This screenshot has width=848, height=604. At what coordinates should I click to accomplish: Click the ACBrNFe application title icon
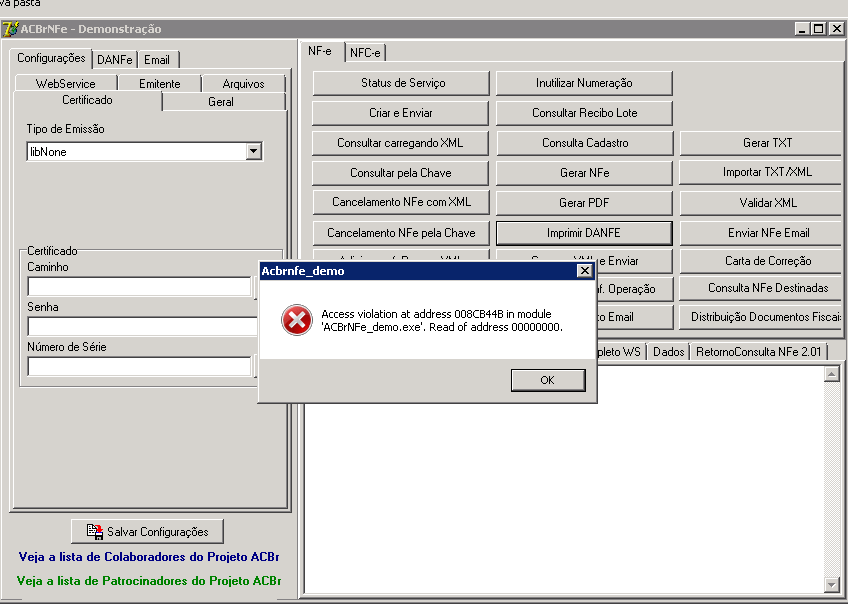pos(10,29)
